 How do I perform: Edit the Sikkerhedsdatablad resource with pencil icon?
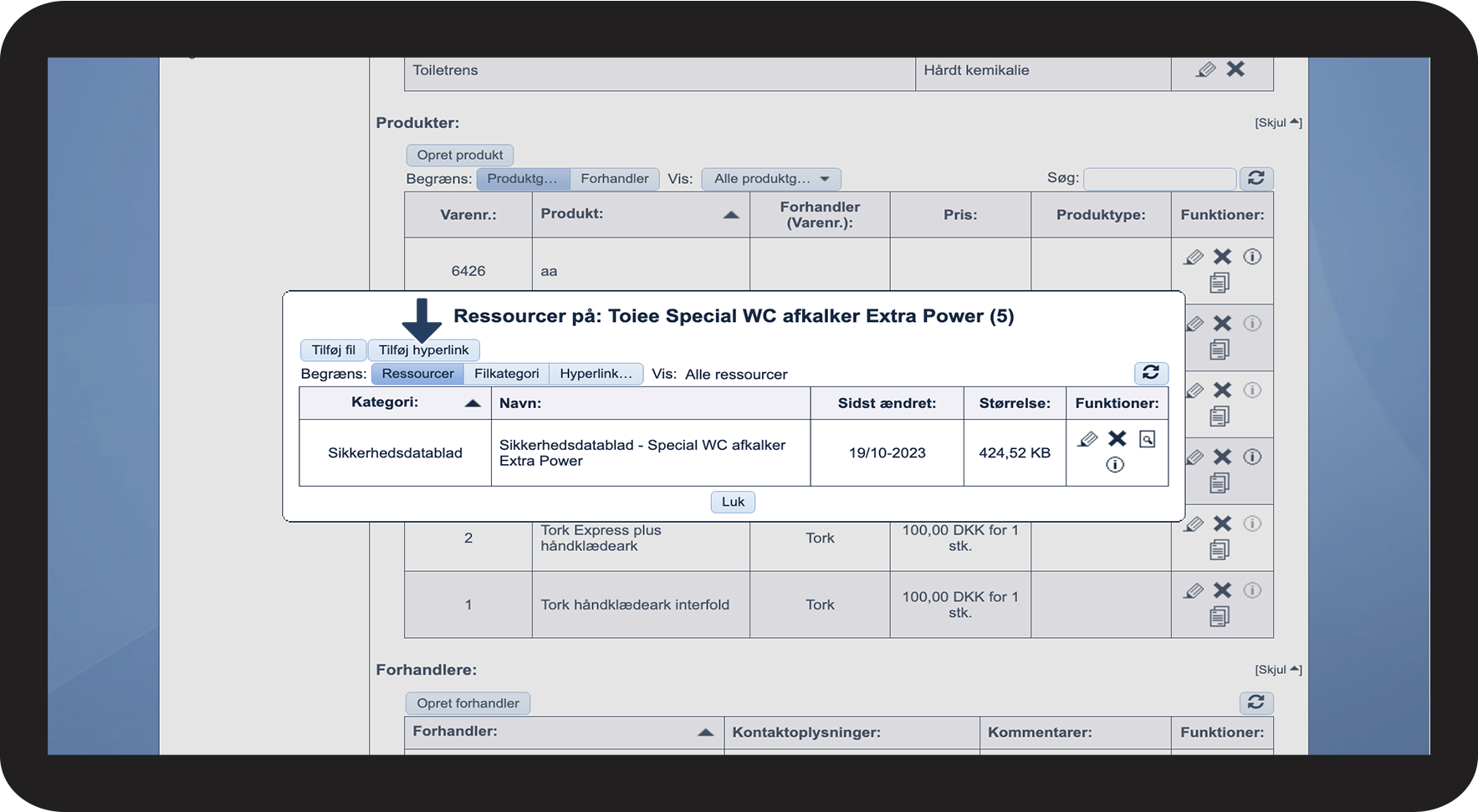[x=1087, y=439]
